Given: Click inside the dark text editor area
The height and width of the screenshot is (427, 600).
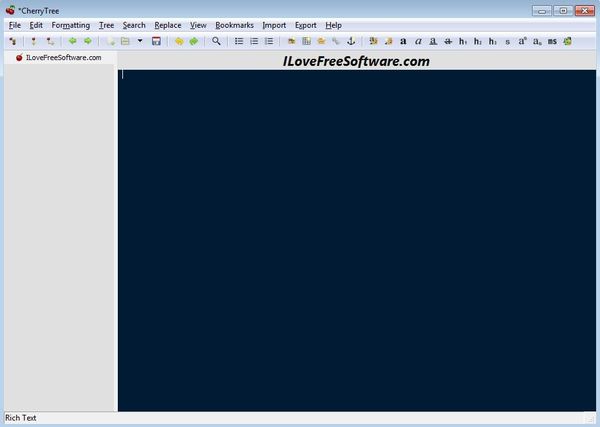Looking at the screenshot, I should pos(357,240).
